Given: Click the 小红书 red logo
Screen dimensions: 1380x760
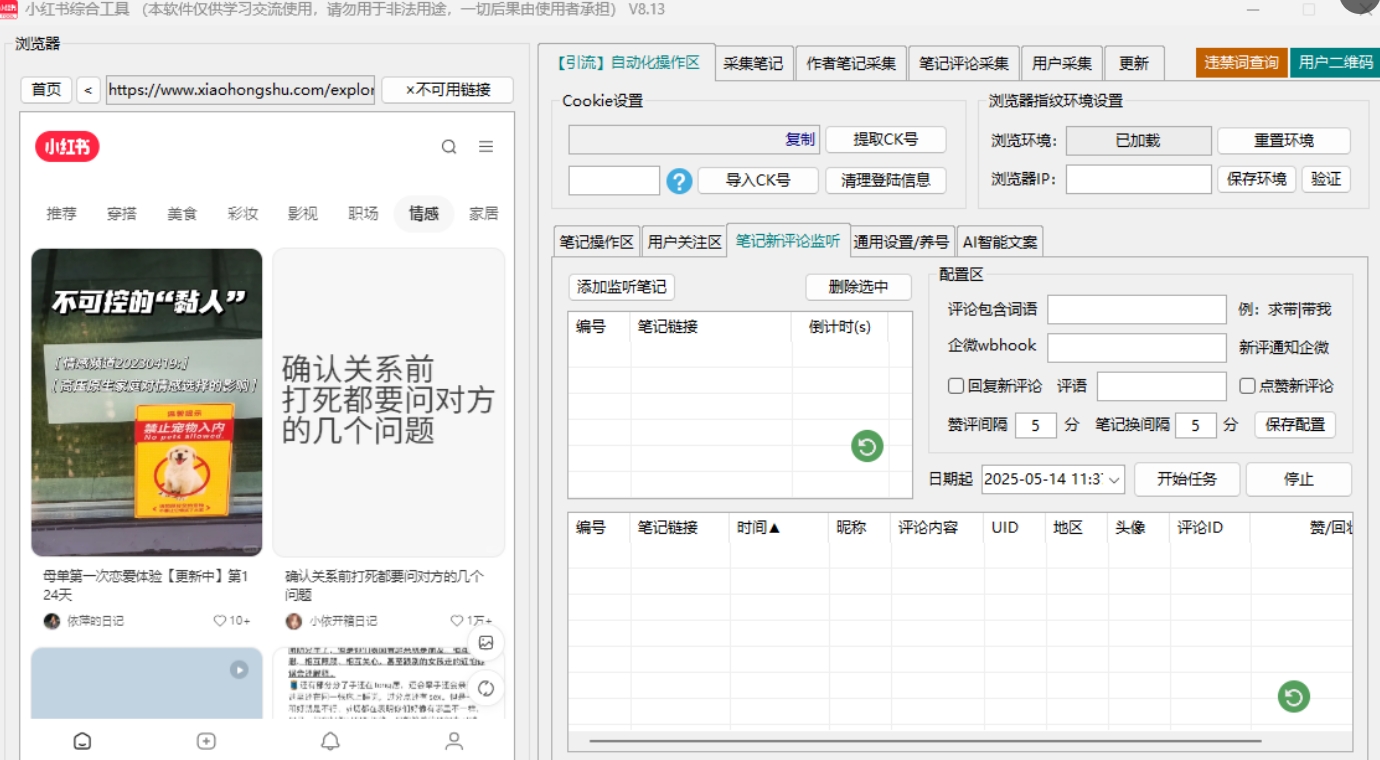Looking at the screenshot, I should tap(68, 148).
